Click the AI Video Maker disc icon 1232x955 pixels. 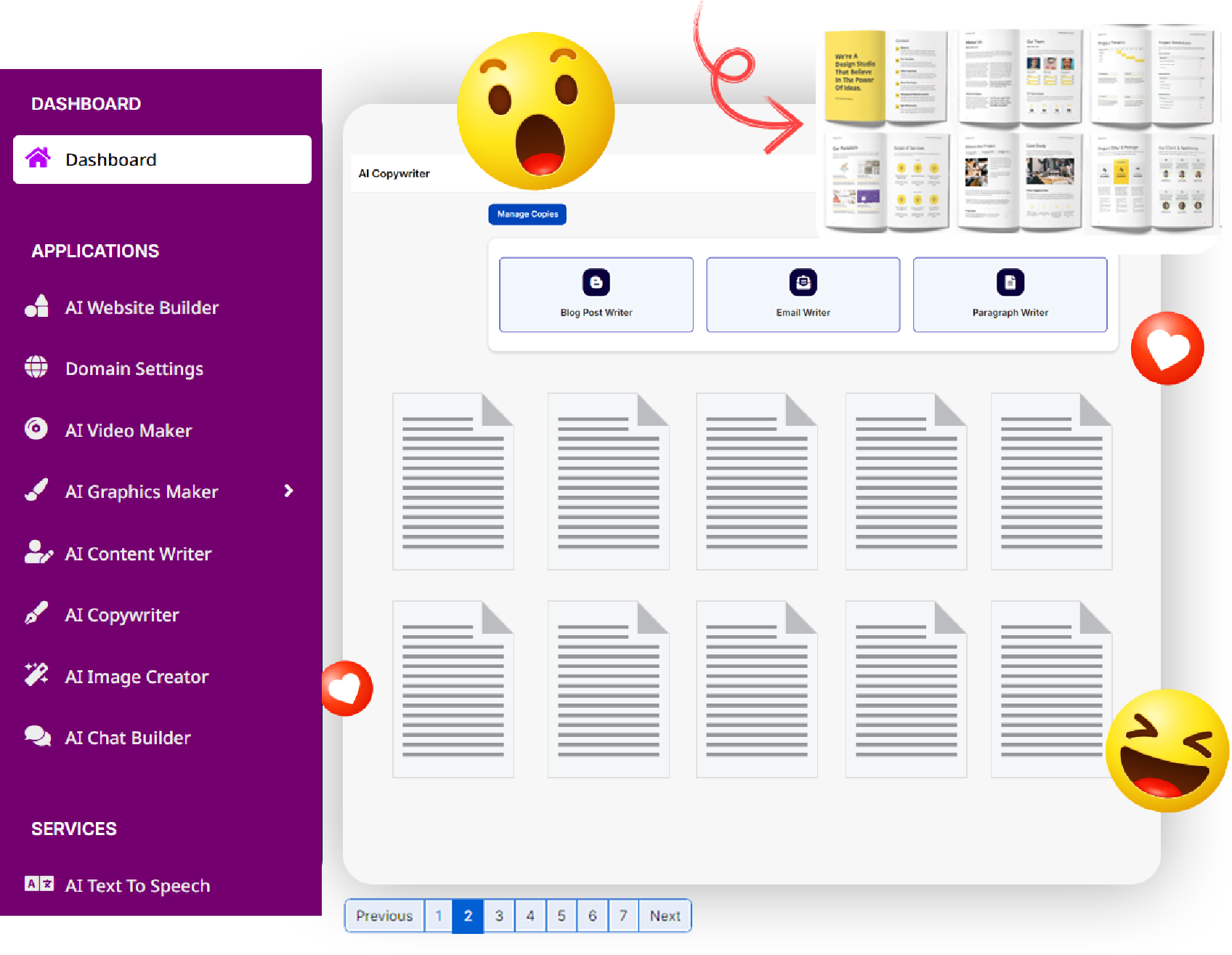[36, 429]
